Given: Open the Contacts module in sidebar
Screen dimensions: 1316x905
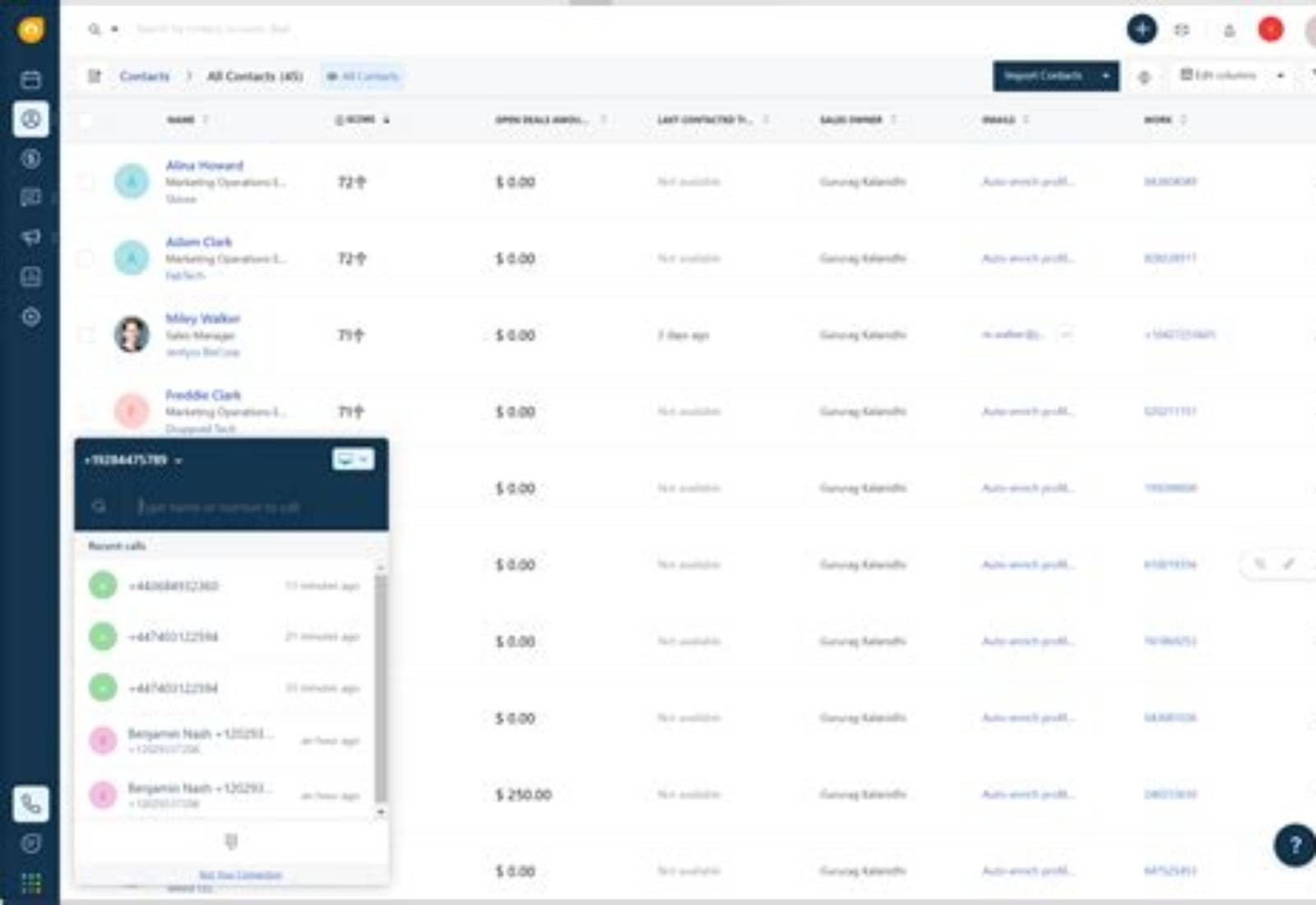Looking at the screenshot, I should [x=30, y=119].
